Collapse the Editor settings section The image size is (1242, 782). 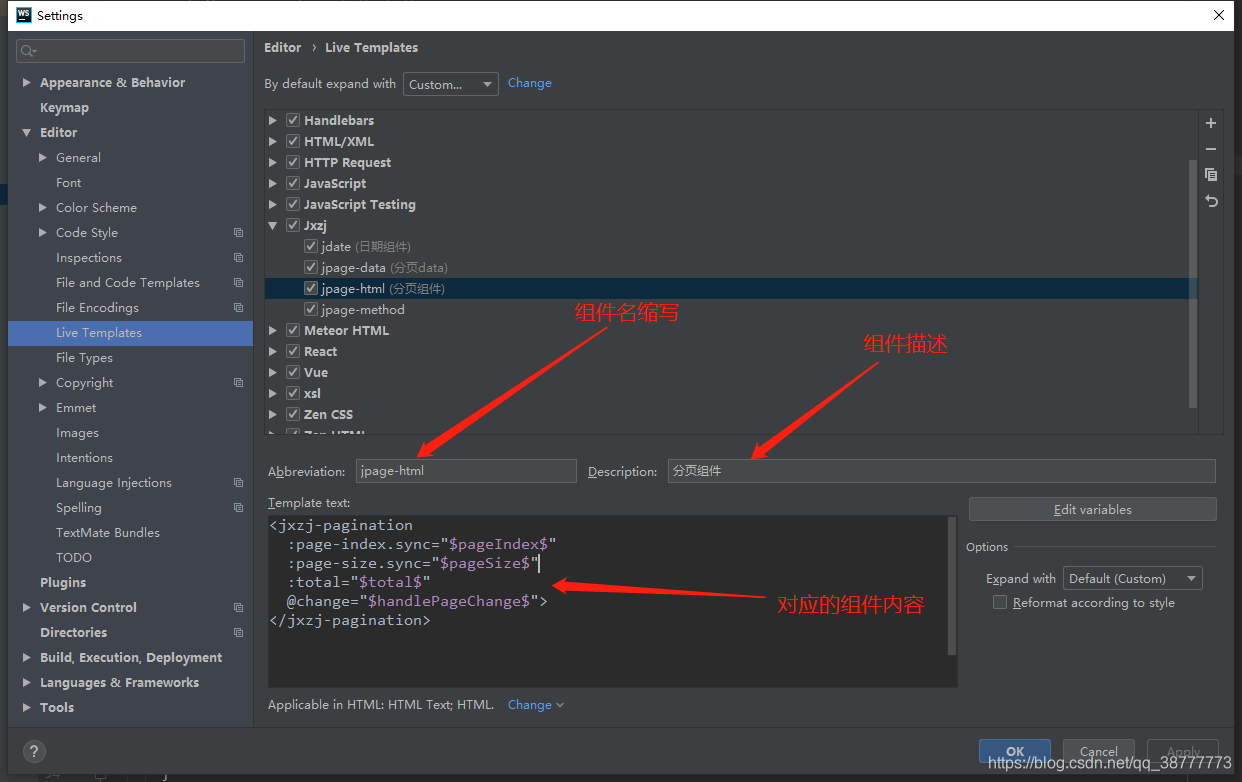click(x=27, y=133)
